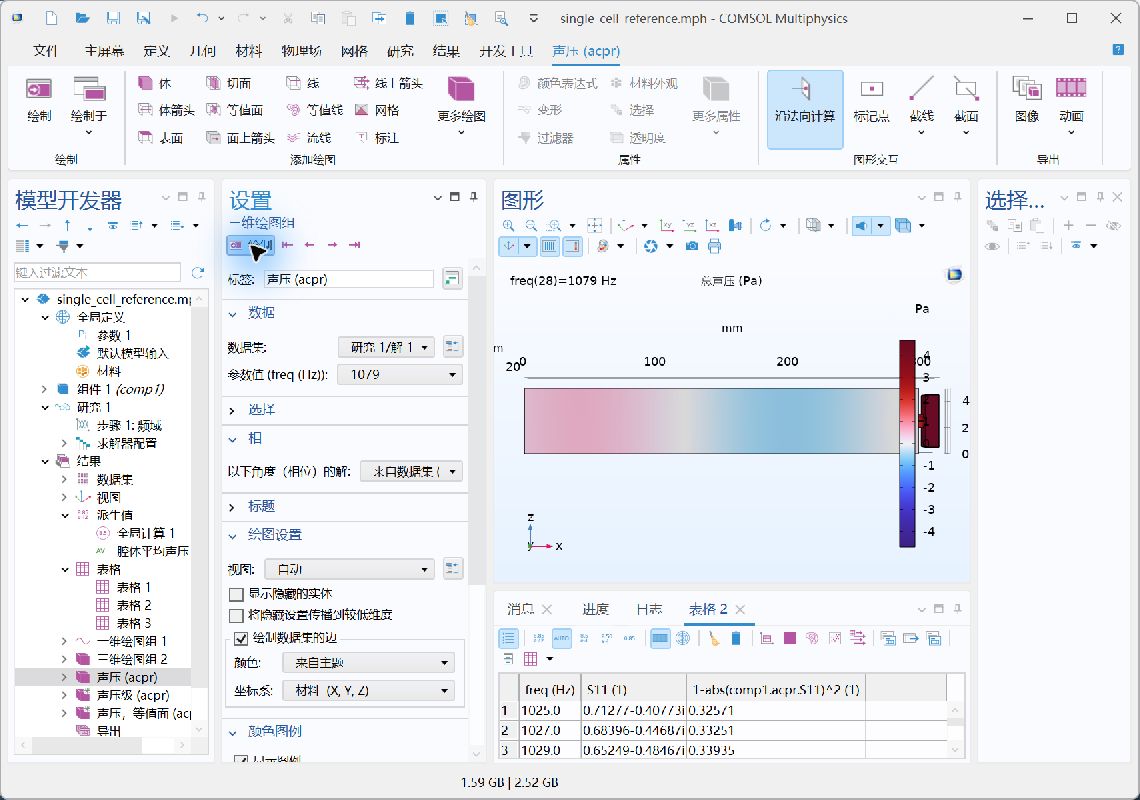Open the More Plots (更多绘图) dropdown

[461, 106]
